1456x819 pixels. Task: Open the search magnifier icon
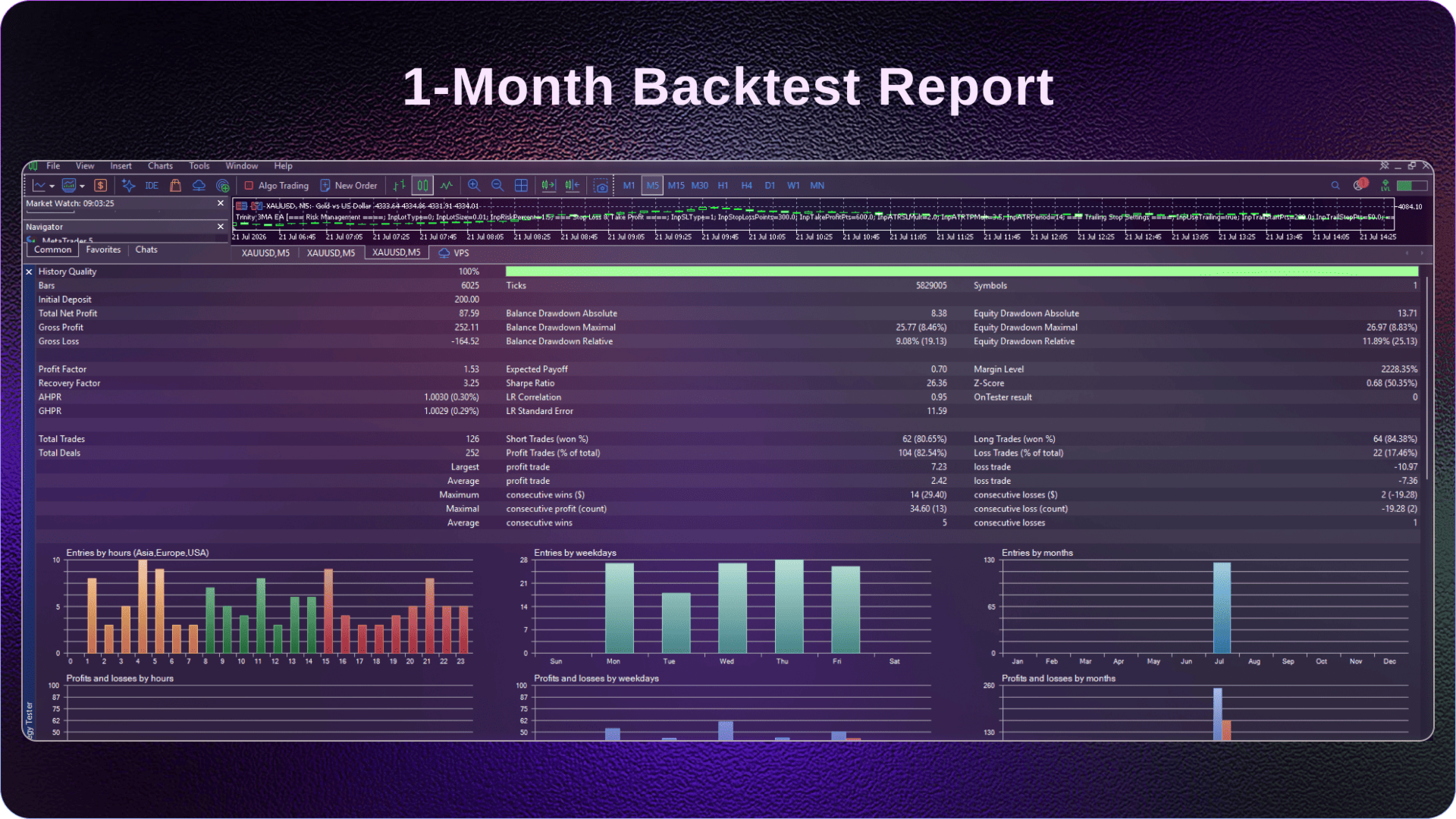click(1335, 185)
